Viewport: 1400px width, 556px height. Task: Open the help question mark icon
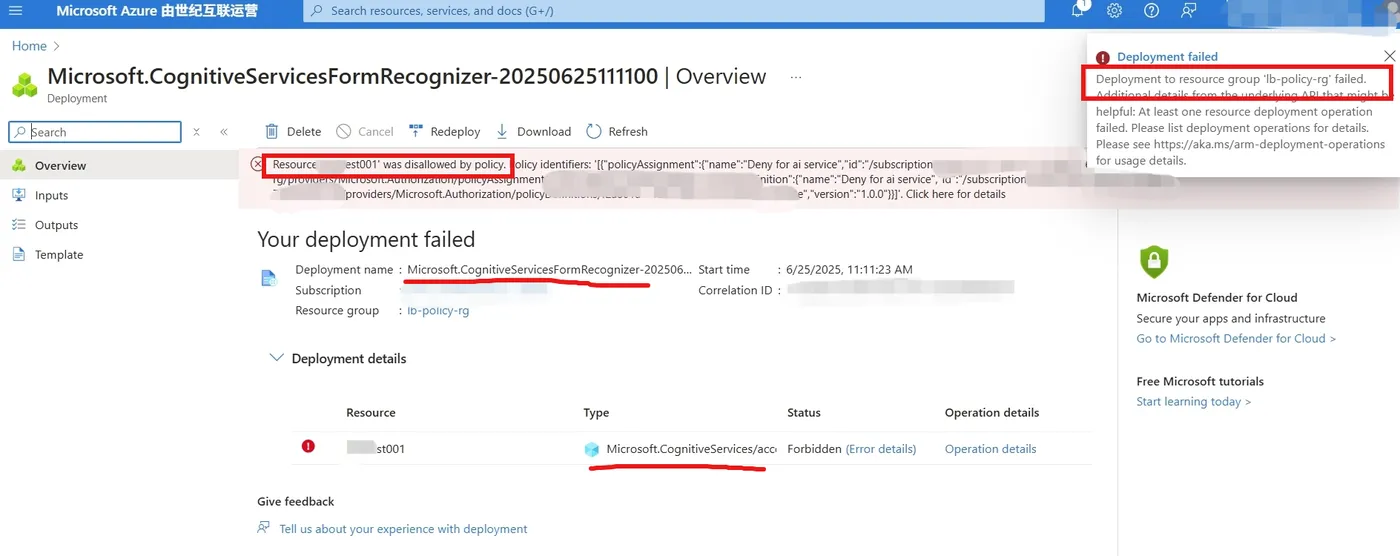point(1151,11)
